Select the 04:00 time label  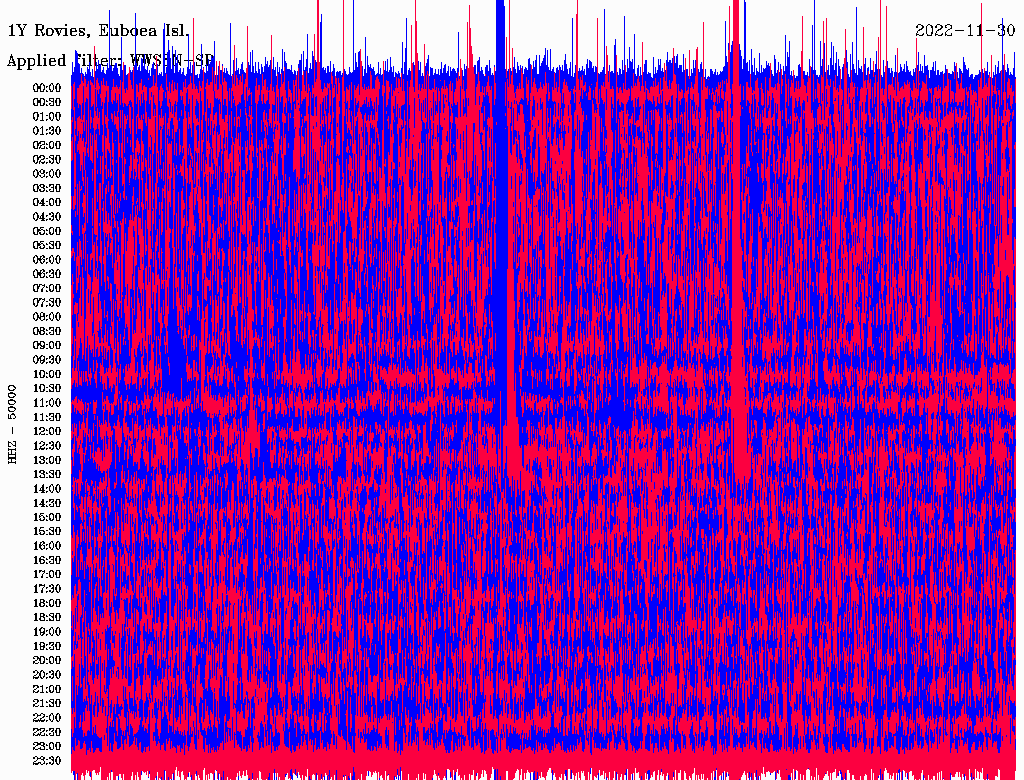click(x=47, y=203)
